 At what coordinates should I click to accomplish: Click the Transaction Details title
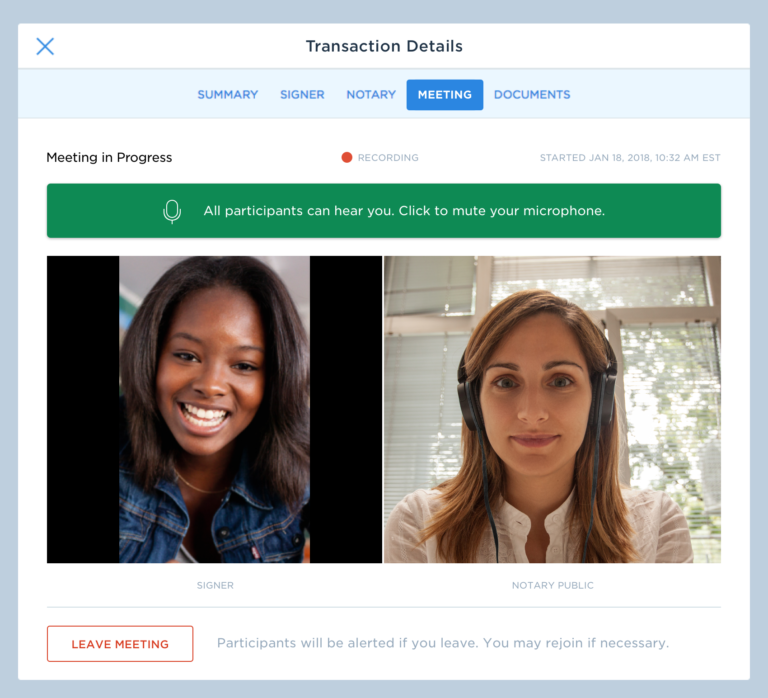pyautogui.click(x=384, y=46)
